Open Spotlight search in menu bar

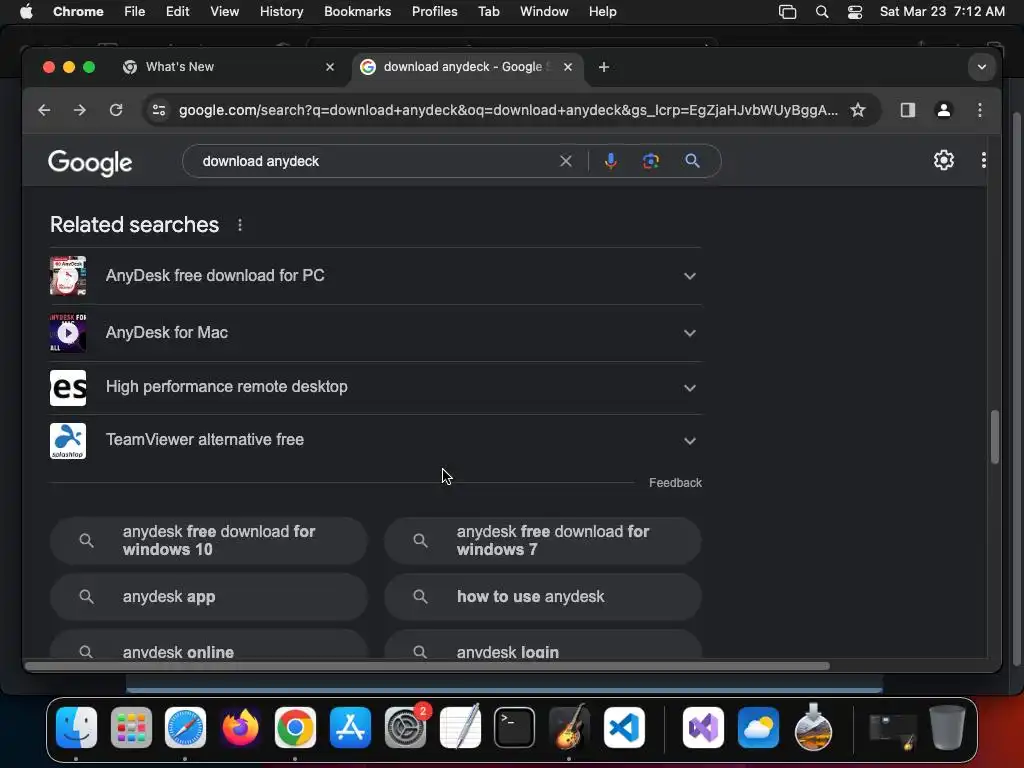(x=822, y=12)
